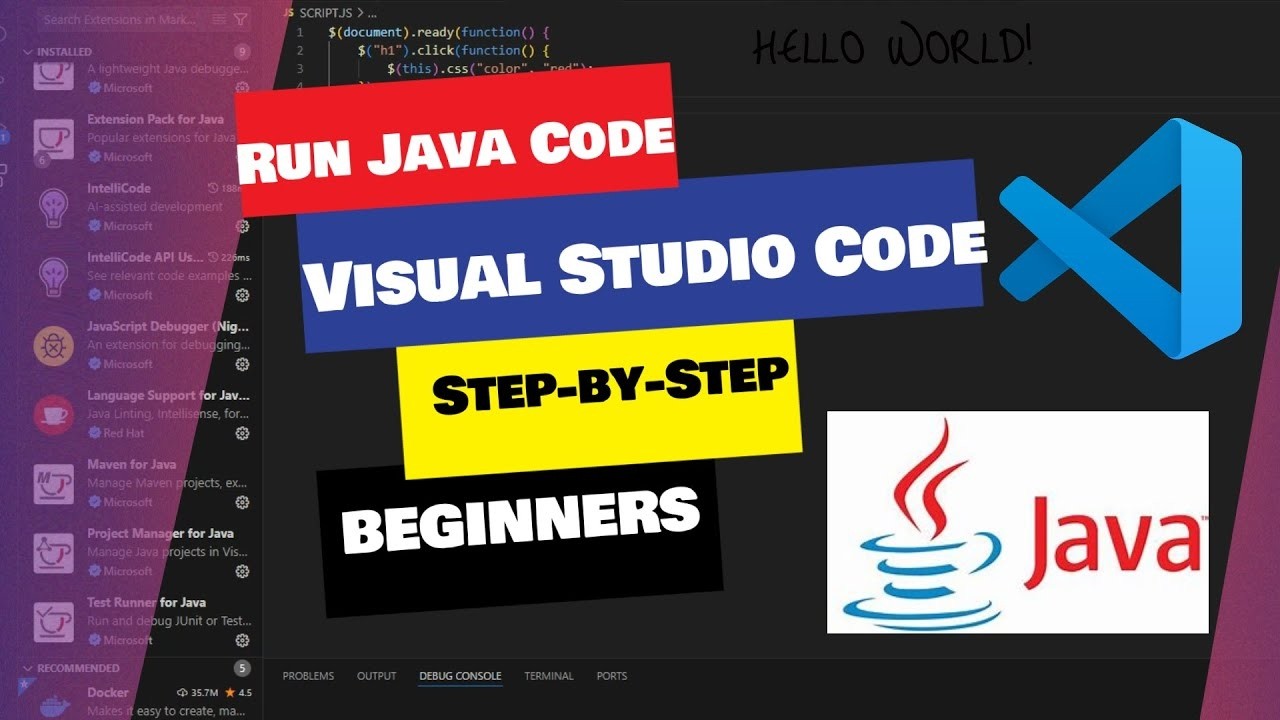Collapse the INSTALLED extensions section
1280x720 pixels.
coord(27,51)
